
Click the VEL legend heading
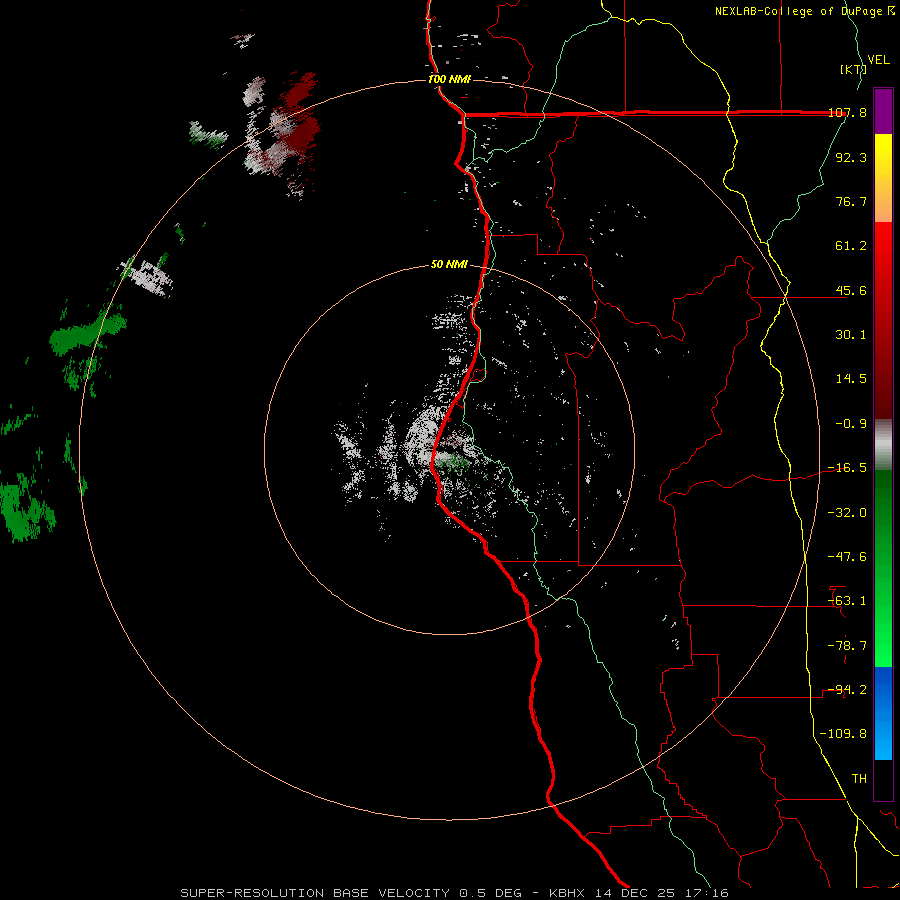878,60
